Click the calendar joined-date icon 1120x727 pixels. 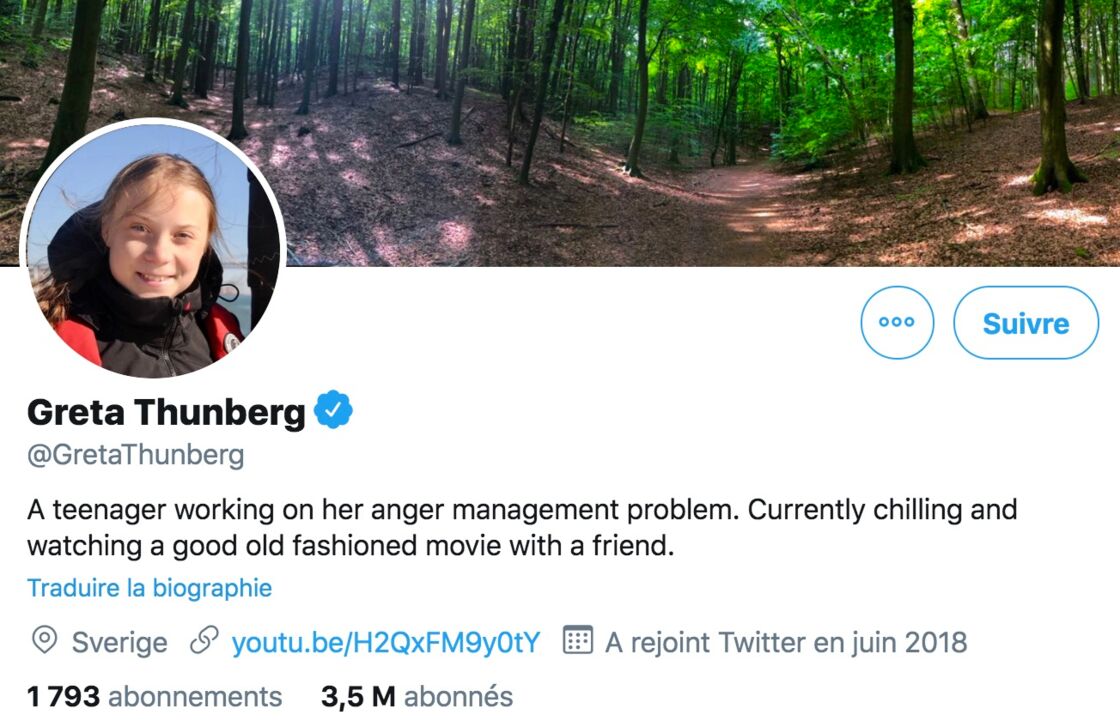click(x=578, y=640)
